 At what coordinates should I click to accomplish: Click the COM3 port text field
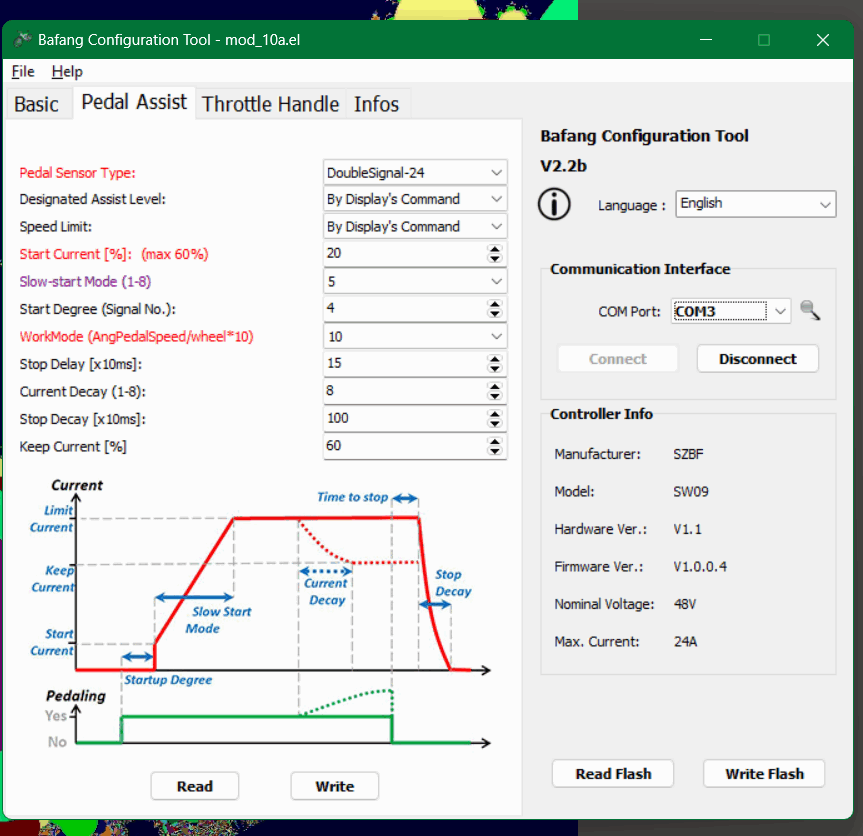[x=720, y=312]
